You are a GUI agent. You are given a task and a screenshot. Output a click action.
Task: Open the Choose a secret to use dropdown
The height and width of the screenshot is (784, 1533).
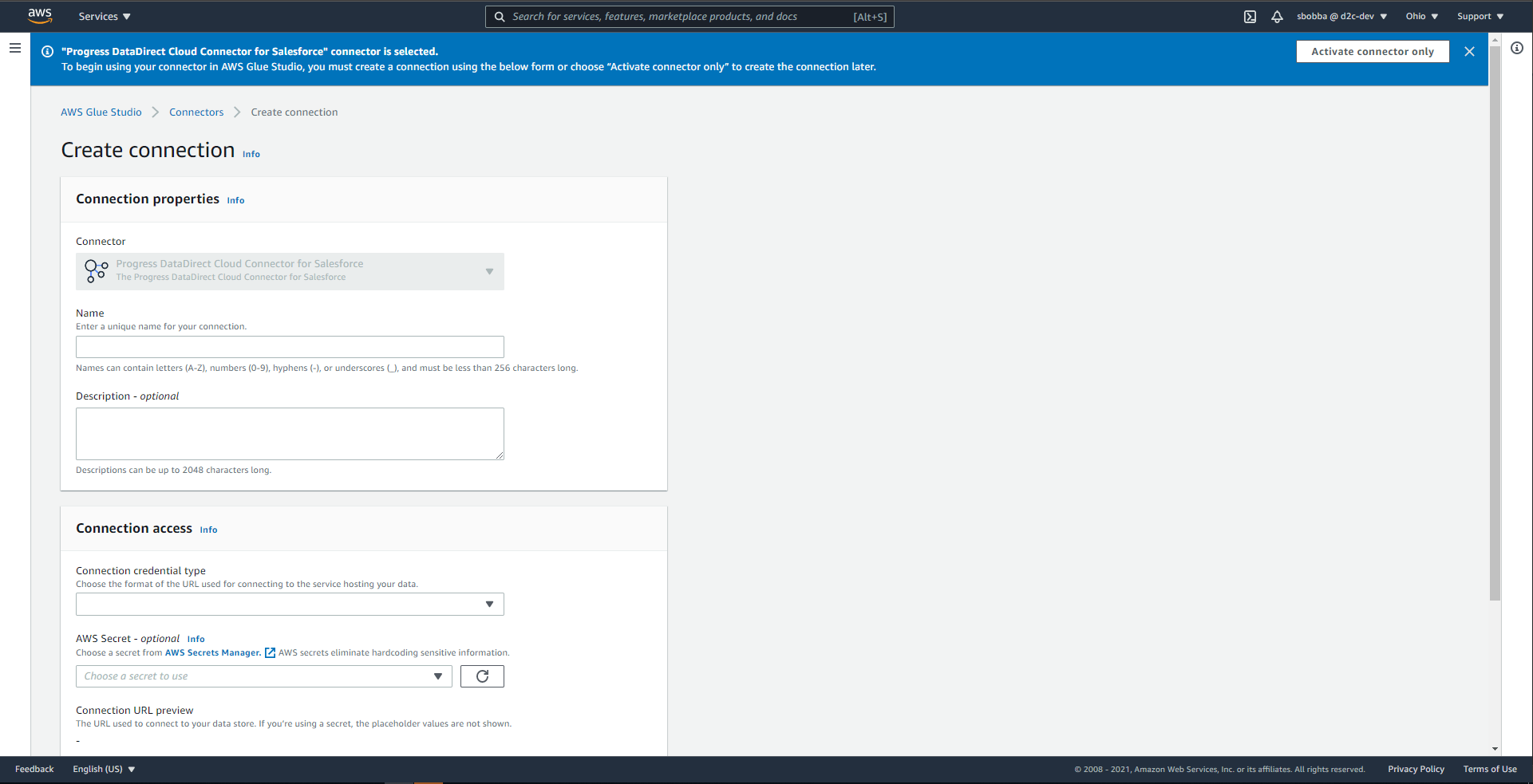(263, 676)
